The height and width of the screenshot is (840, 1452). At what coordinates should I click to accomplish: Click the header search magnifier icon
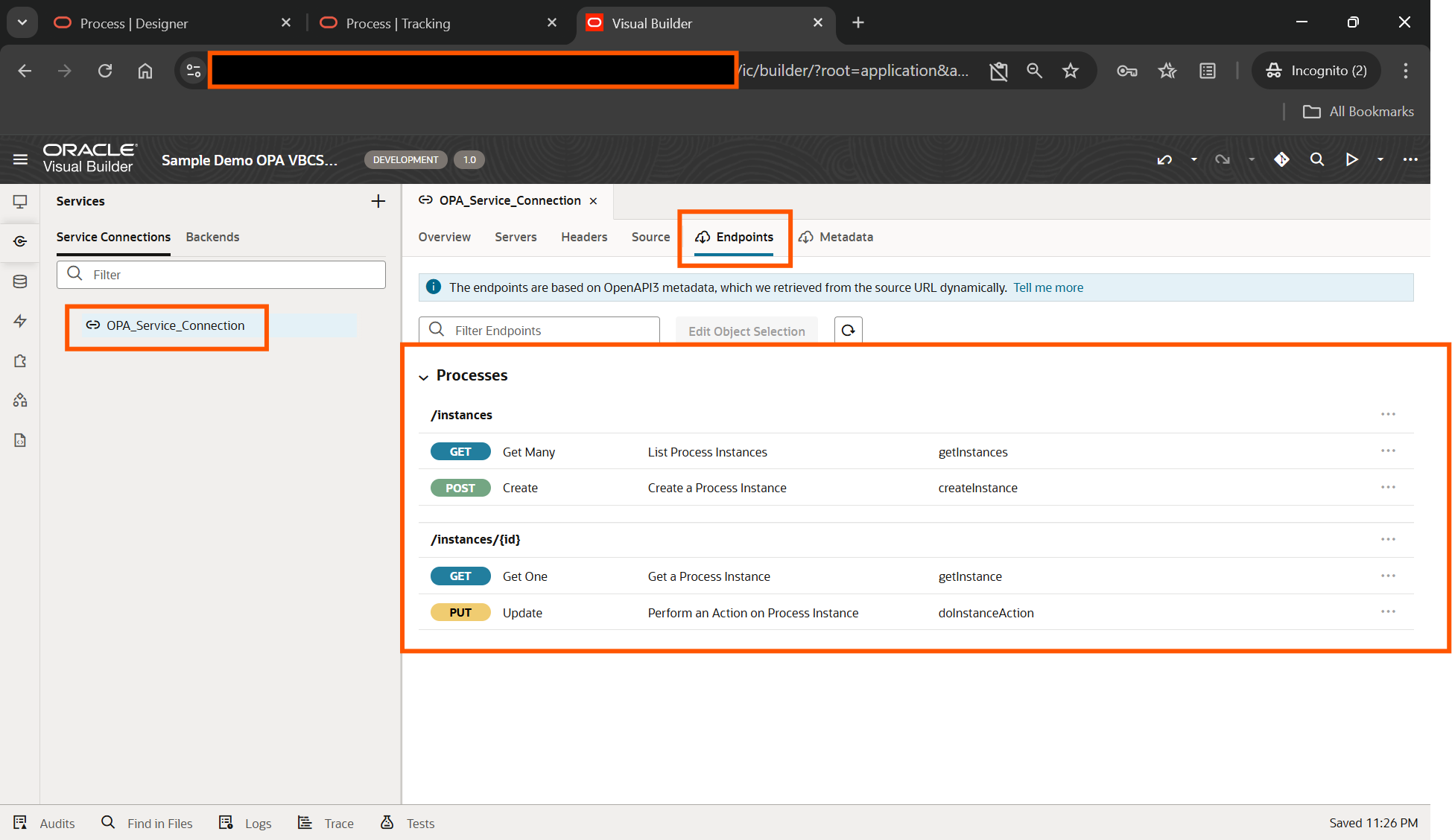[1316, 159]
